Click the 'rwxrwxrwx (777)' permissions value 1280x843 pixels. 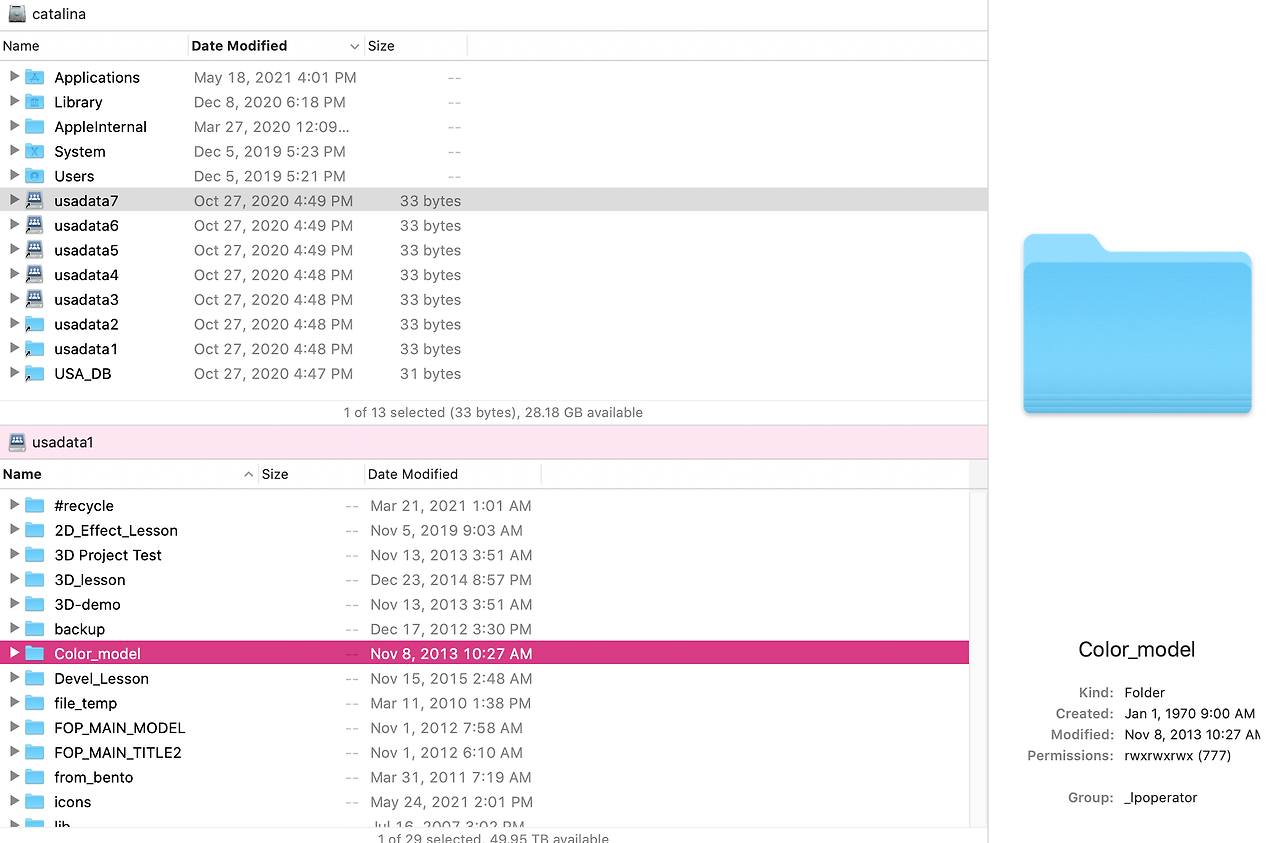[1178, 756]
